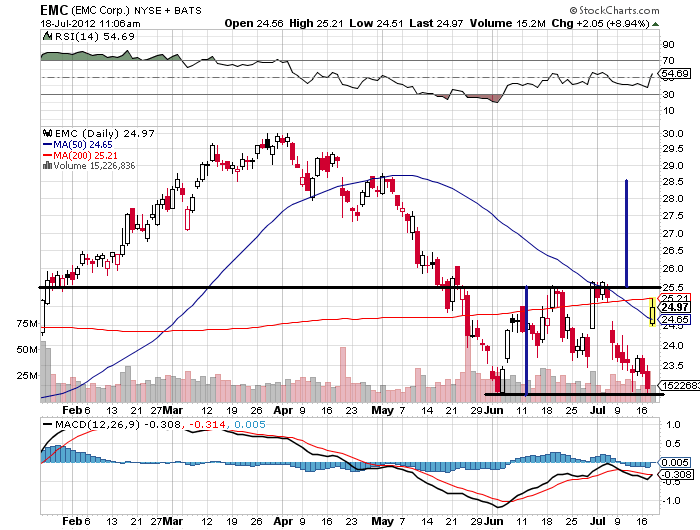Click the 'Open 24.56' header value
The image size is (700, 530).
pos(254,23)
